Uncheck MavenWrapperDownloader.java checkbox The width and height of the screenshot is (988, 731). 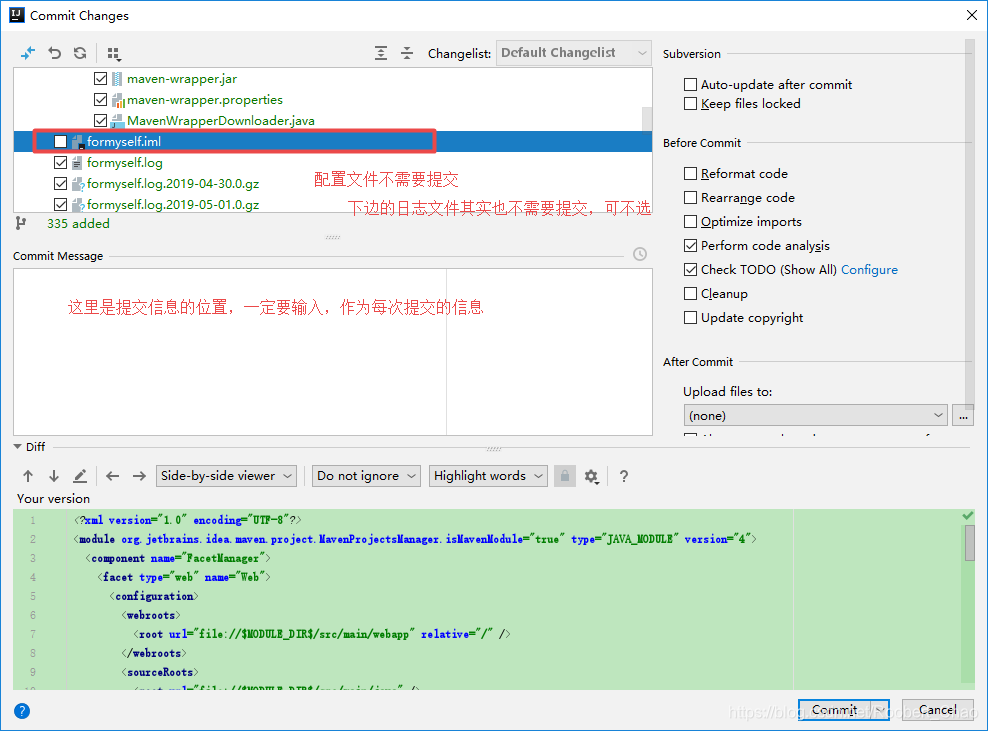[100, 120]
